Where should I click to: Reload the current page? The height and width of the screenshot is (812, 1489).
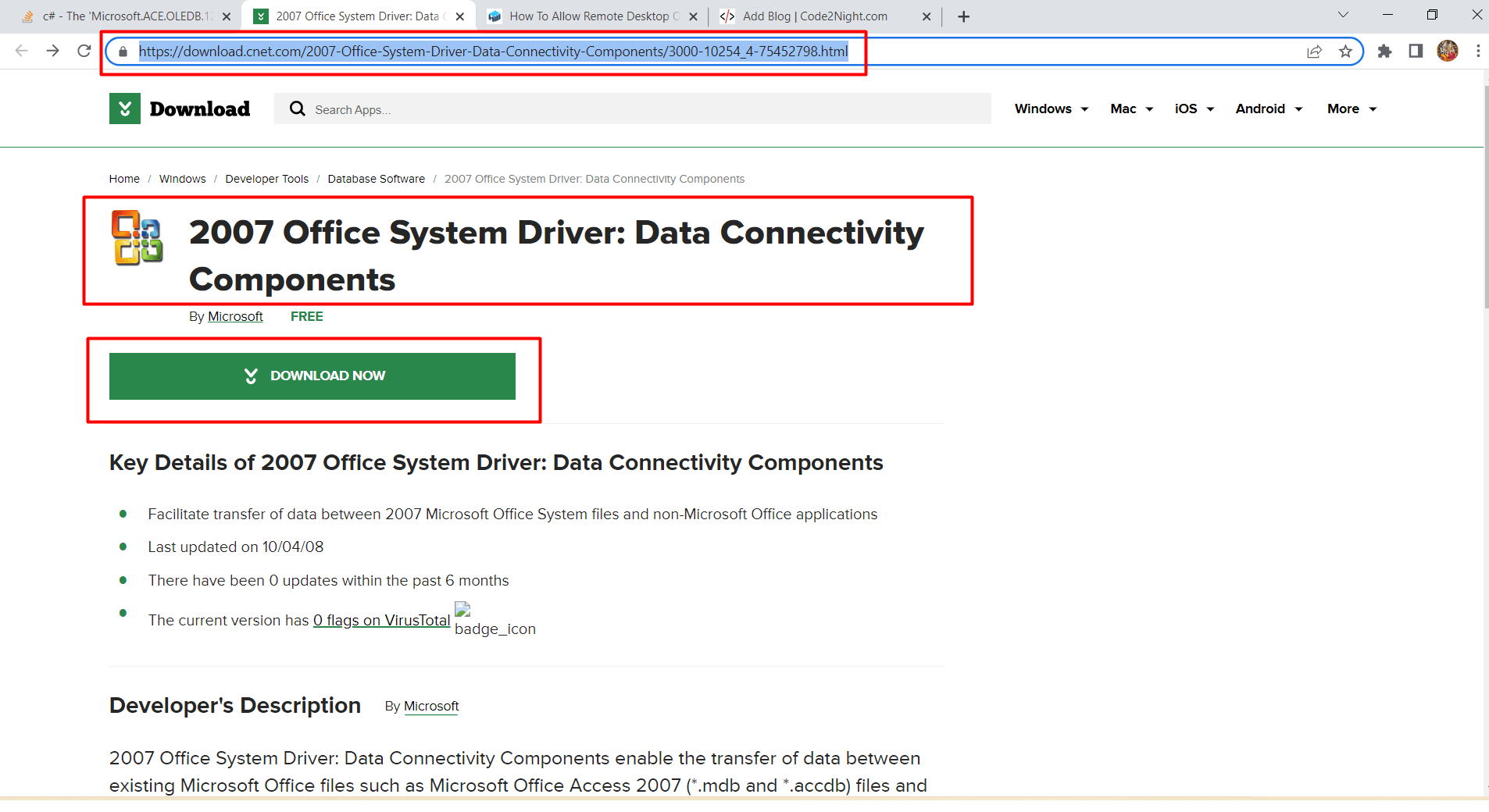[x=84, y=51]
